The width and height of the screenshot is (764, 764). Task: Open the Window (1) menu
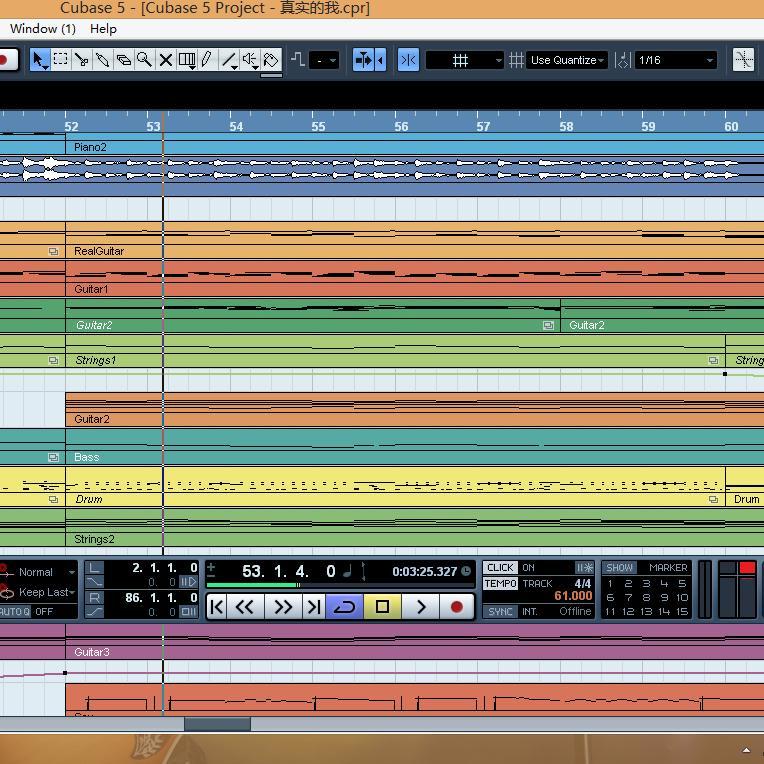coord(43,29)
